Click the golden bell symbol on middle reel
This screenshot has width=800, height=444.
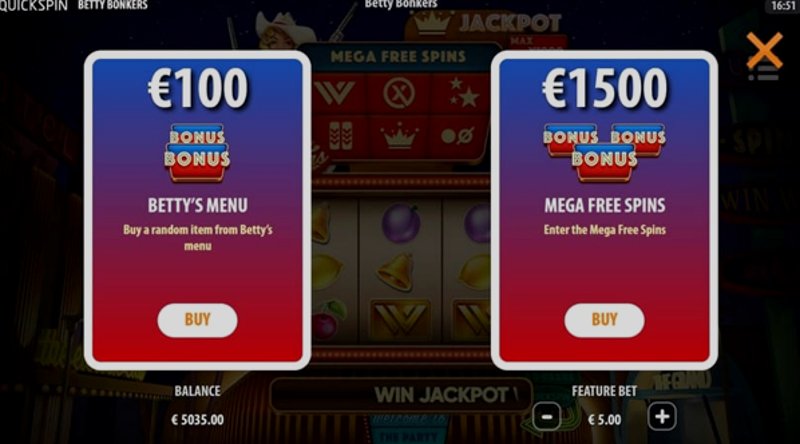click(396, 272)
